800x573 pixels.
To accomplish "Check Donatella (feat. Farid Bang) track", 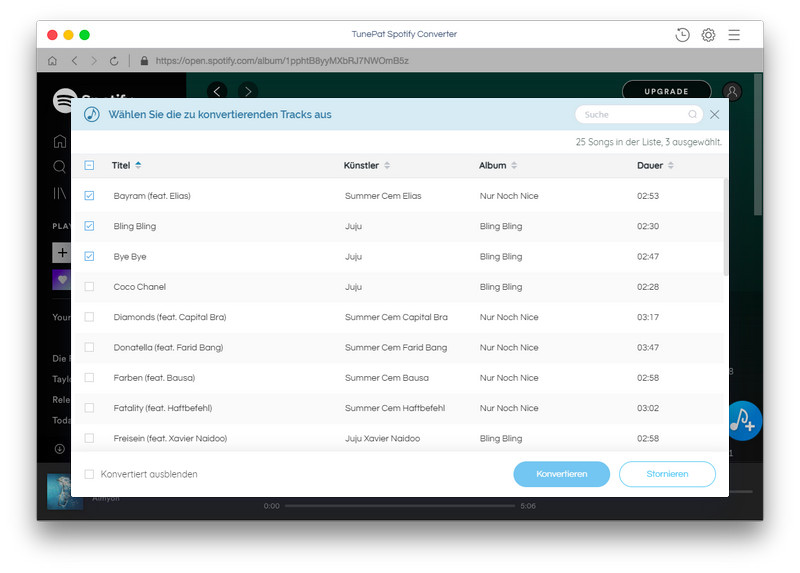I will click(x=89, y=347).
